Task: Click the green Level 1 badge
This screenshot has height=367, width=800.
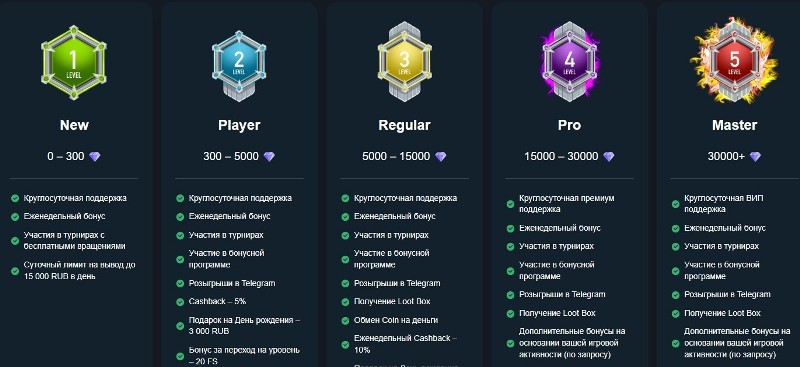Action: [74, 62]
